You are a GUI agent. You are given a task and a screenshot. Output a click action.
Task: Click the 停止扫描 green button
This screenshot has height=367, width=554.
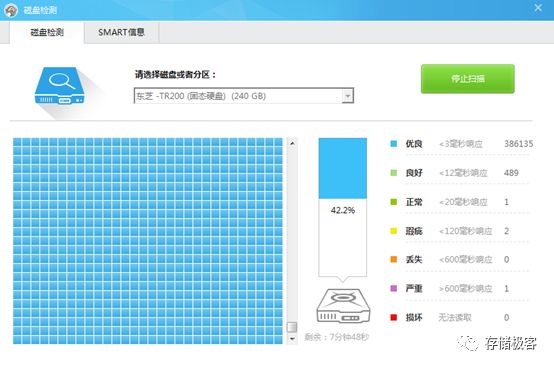467,79
